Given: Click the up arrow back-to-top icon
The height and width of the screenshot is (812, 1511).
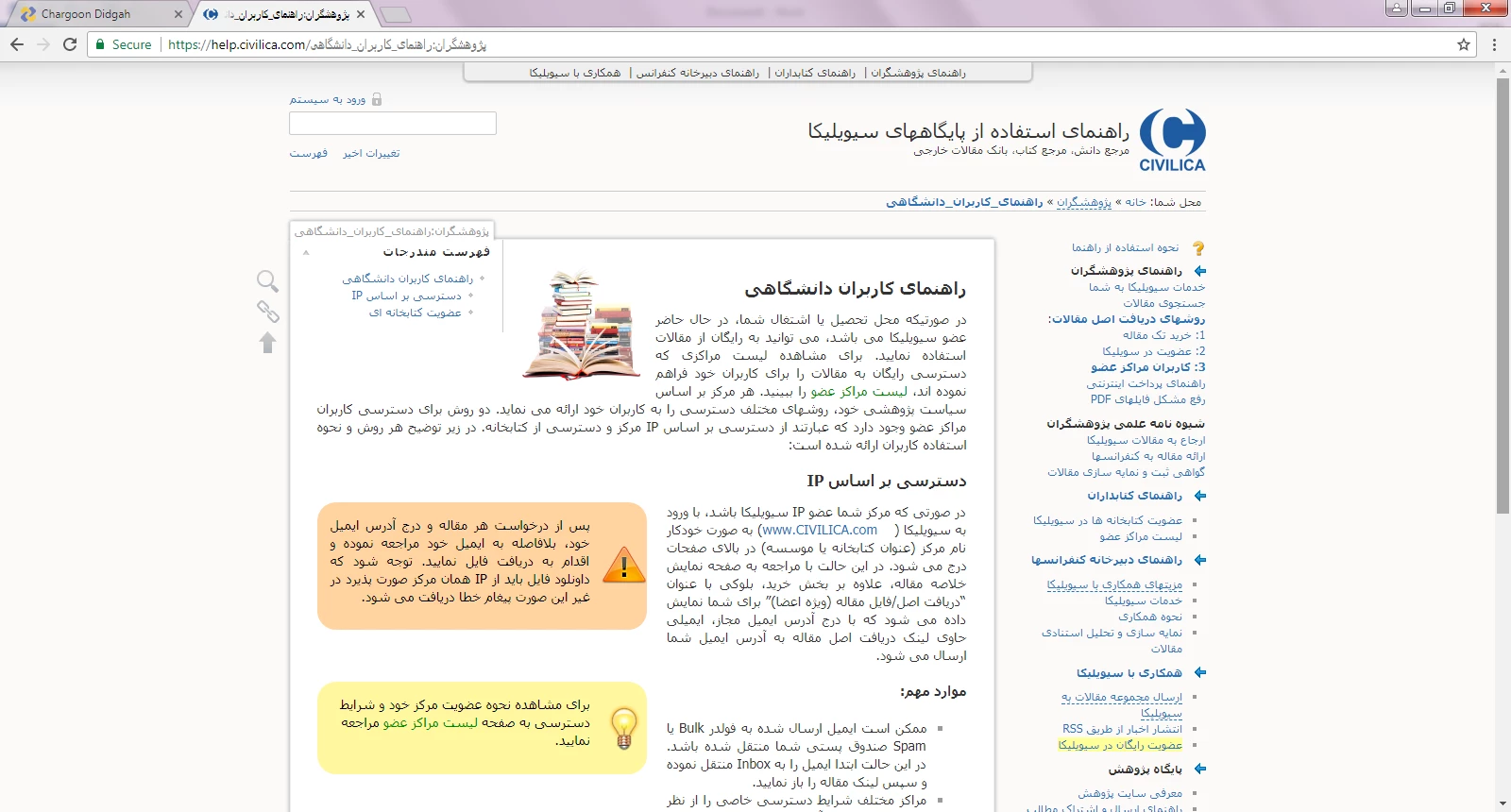Looking at the screenshot, I should [x=268, y=343].
